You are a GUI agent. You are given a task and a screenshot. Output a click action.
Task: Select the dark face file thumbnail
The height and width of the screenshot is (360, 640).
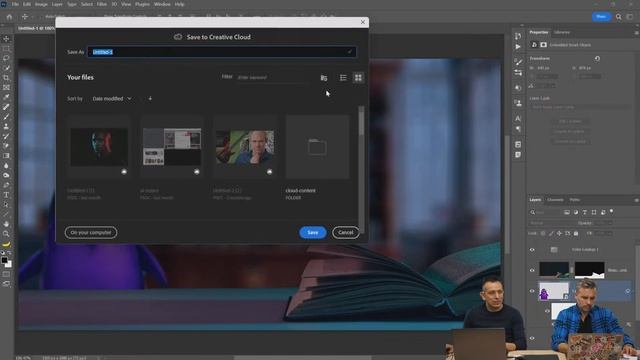pos(99,147)
